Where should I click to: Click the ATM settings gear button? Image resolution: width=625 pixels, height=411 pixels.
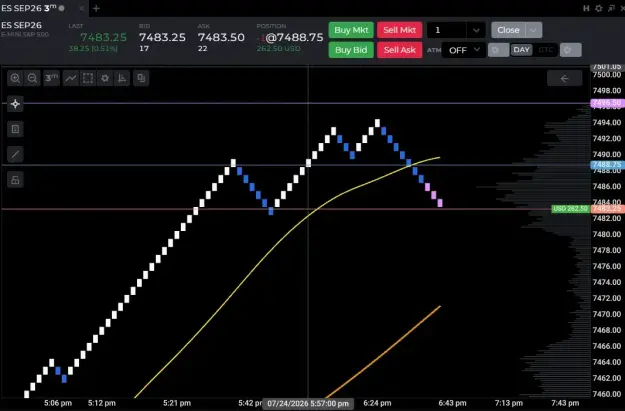tap(498, 50)
